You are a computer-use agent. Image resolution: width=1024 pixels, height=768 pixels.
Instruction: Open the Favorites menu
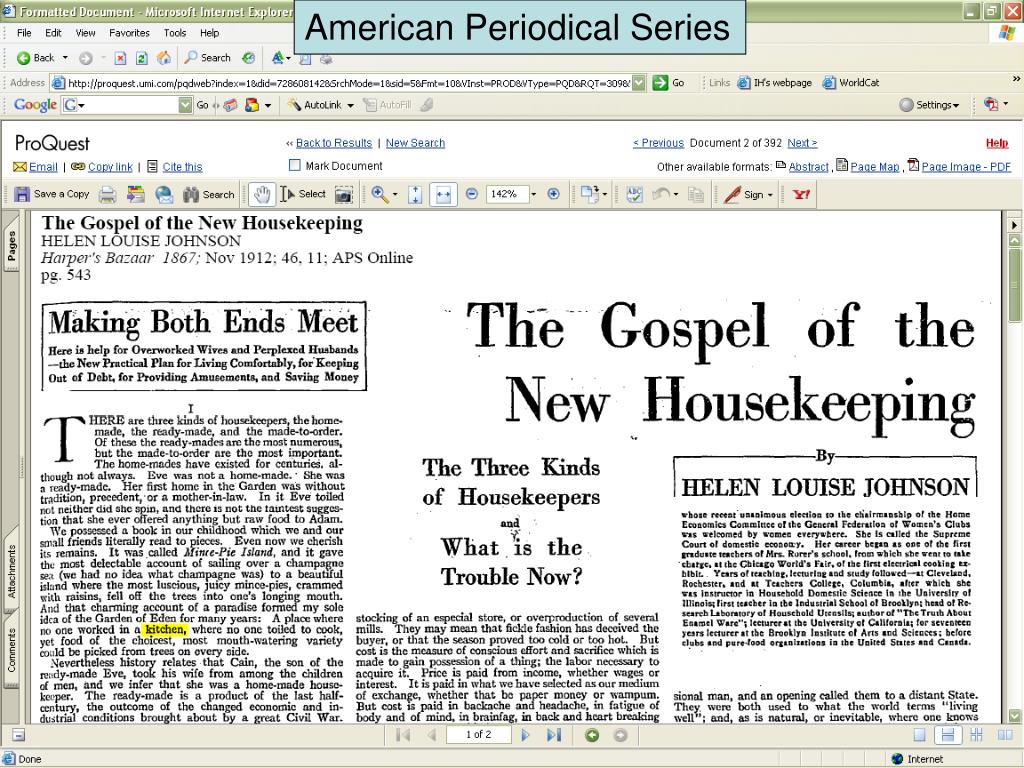pos(129,33)
